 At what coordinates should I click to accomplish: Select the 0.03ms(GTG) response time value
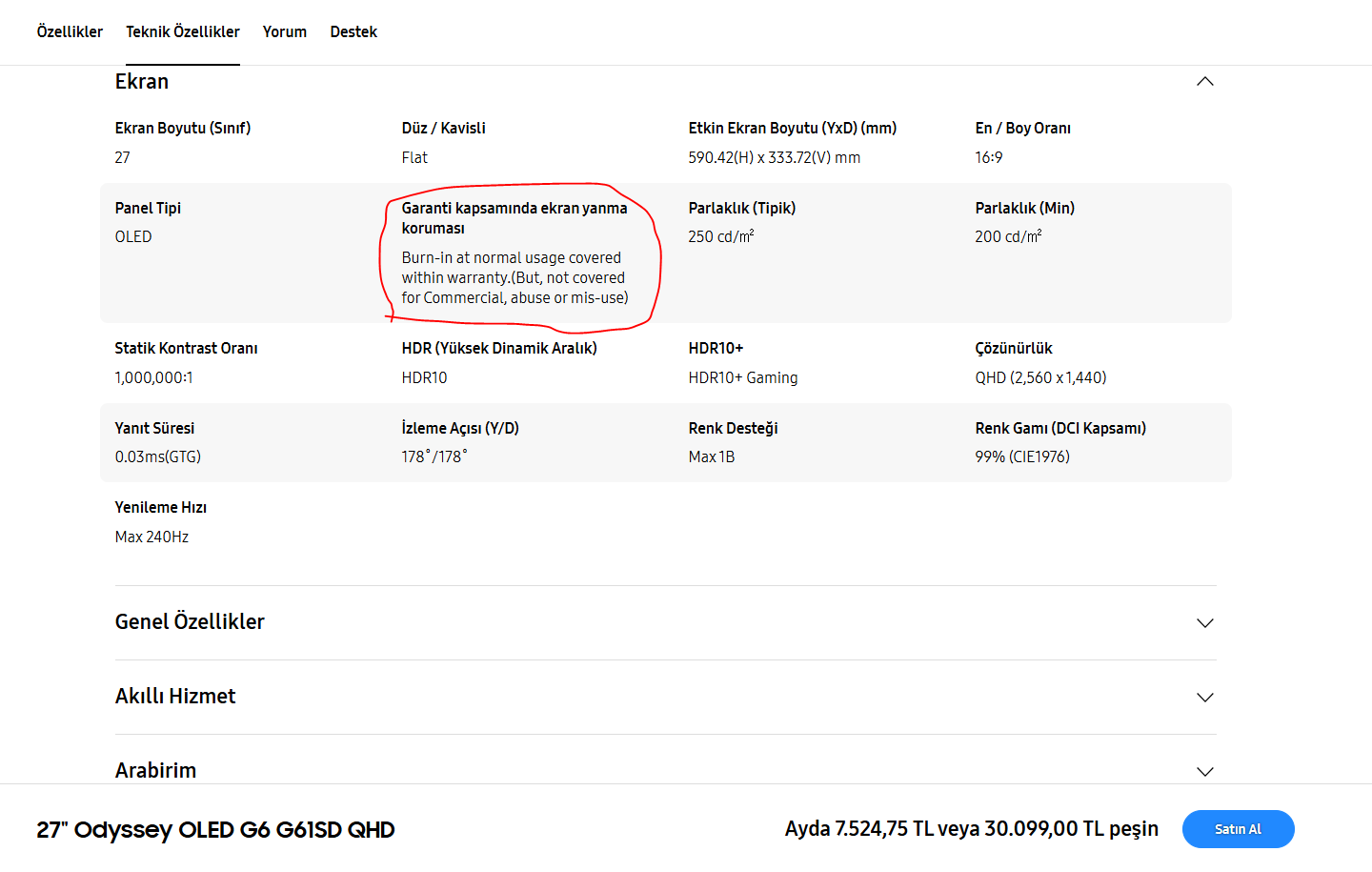point(158,456)
